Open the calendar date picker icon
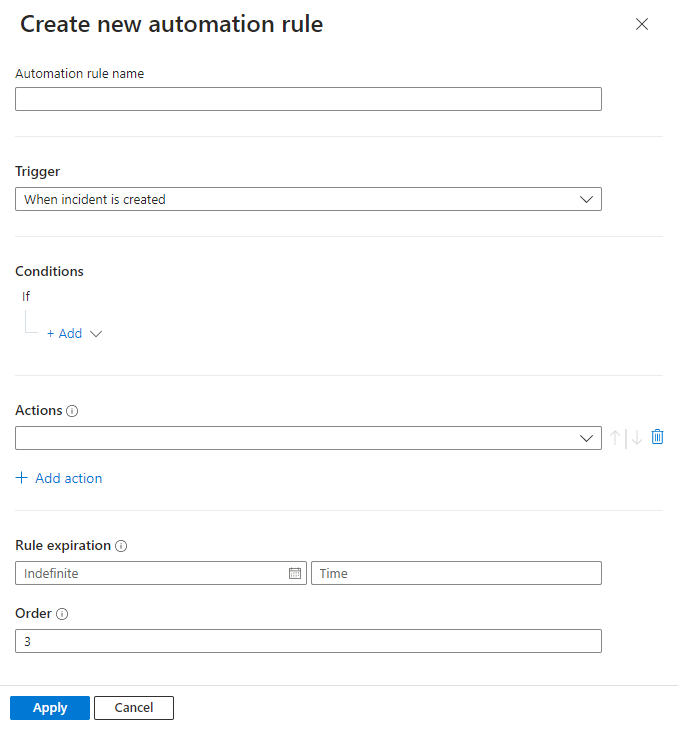The width and height of the screenshot is (678, 731). coord(295,573)
